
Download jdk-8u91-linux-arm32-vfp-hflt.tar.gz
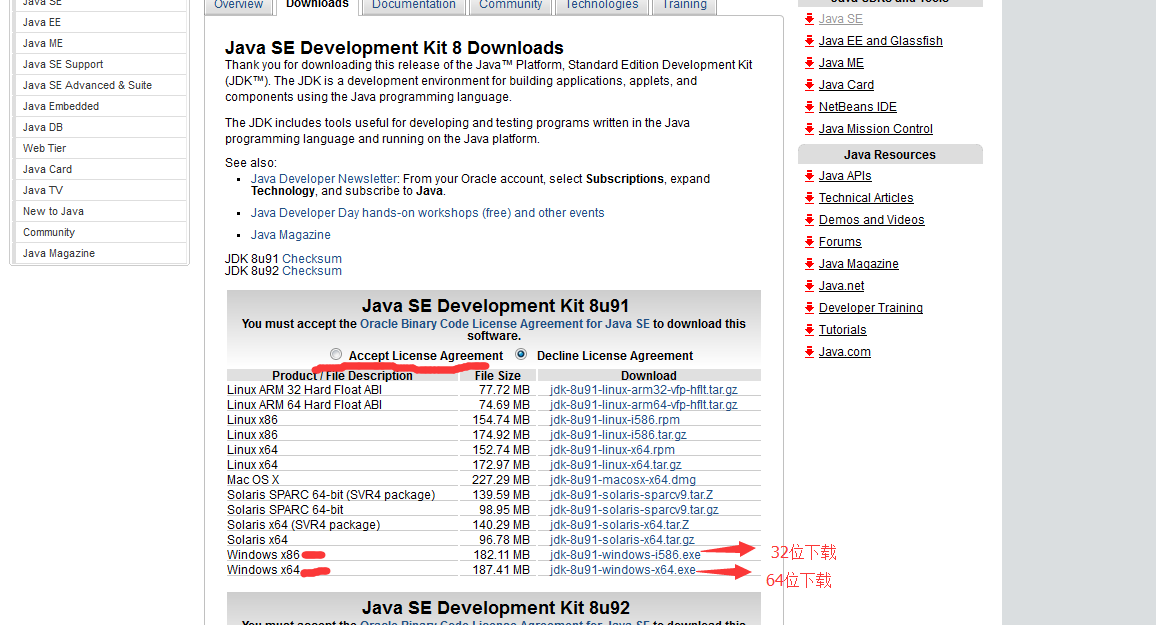pyautogui.click(x=643, y=390)
